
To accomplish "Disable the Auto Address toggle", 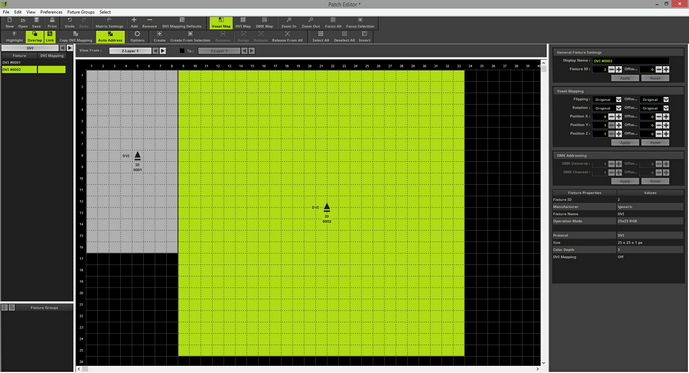I will click(x=110, y=37).
